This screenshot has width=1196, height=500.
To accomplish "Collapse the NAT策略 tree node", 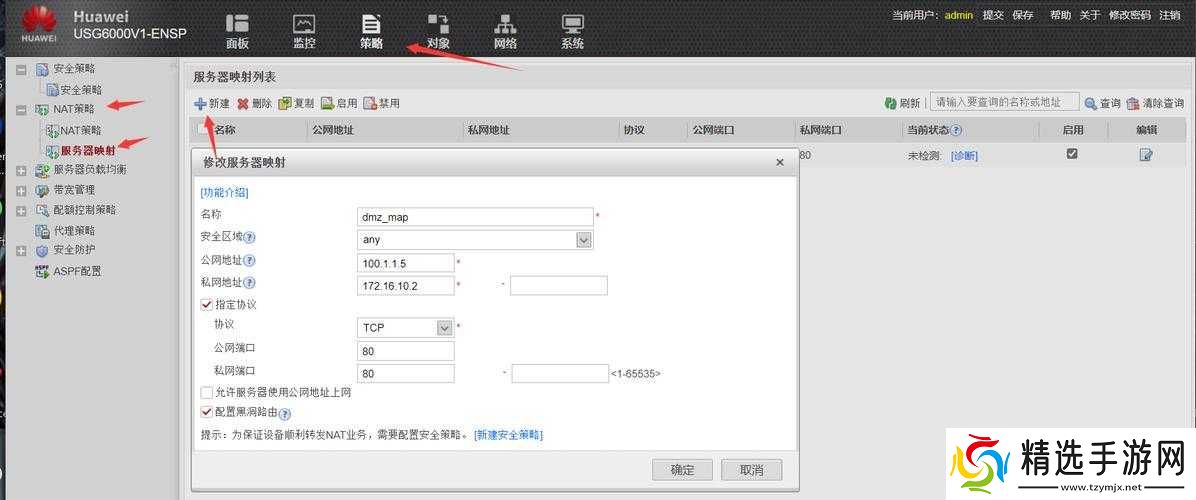I will click(21, 109).
